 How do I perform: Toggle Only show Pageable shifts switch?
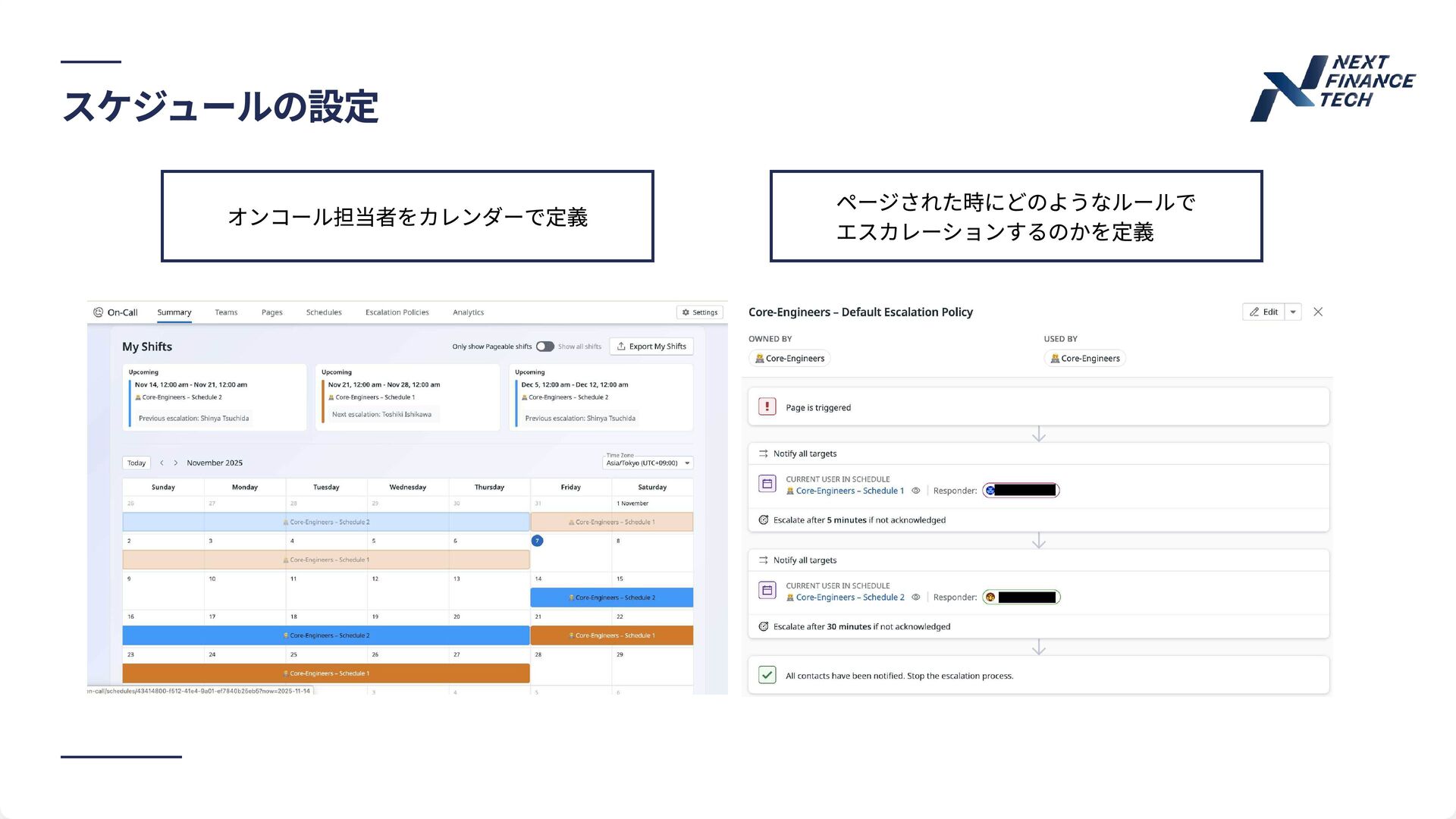click(x=544, y=347)
